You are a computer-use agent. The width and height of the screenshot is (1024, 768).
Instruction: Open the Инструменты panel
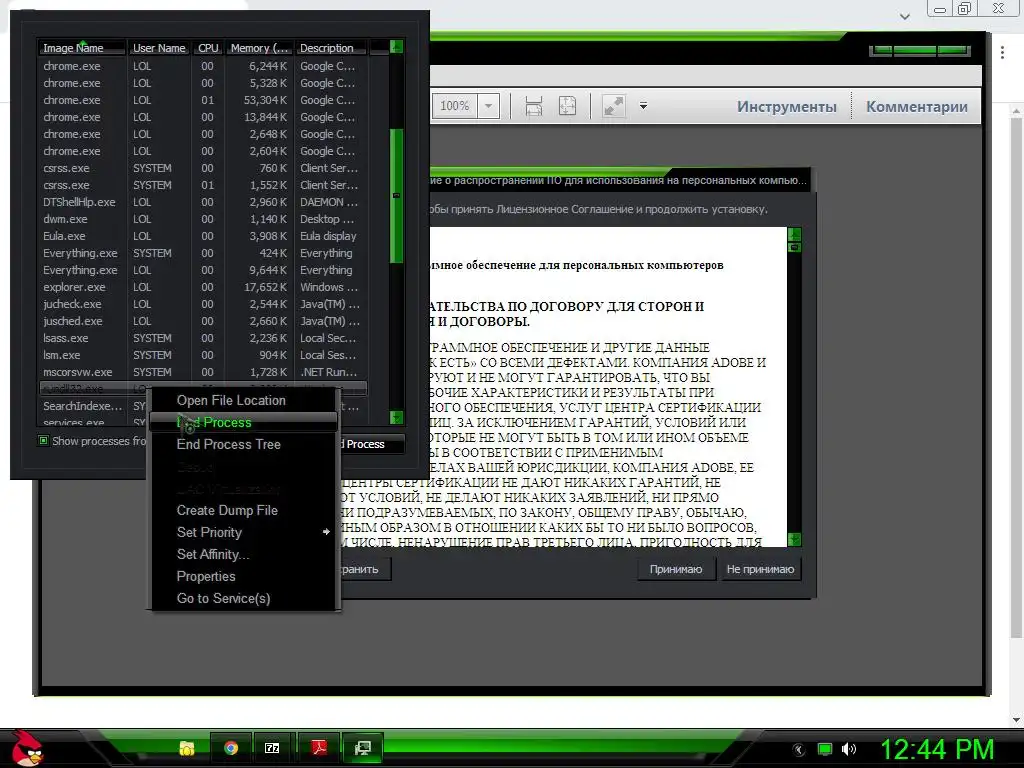pos(786,106)
